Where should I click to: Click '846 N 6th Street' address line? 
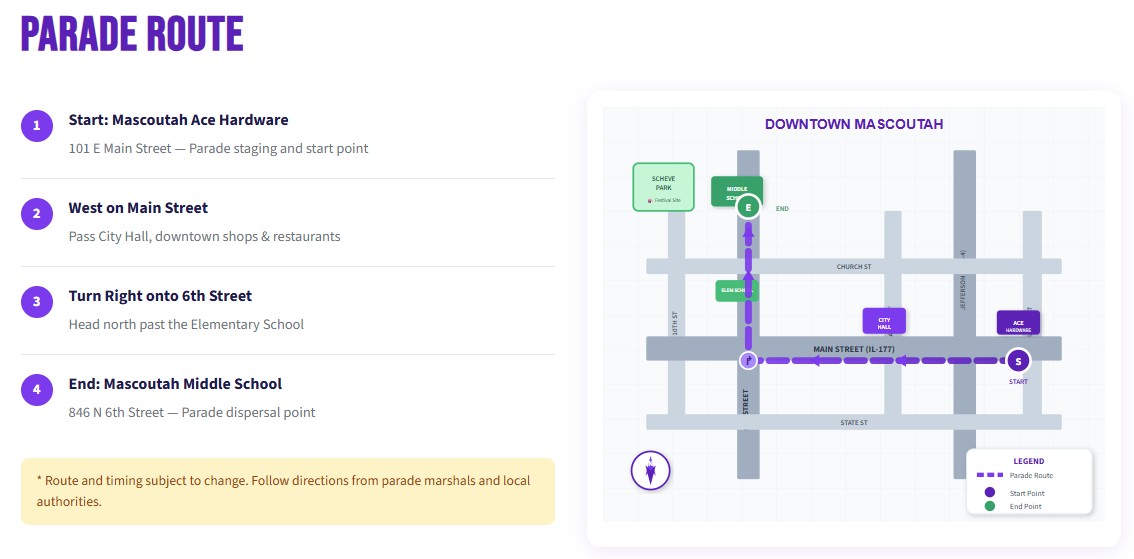click(192, 413)
